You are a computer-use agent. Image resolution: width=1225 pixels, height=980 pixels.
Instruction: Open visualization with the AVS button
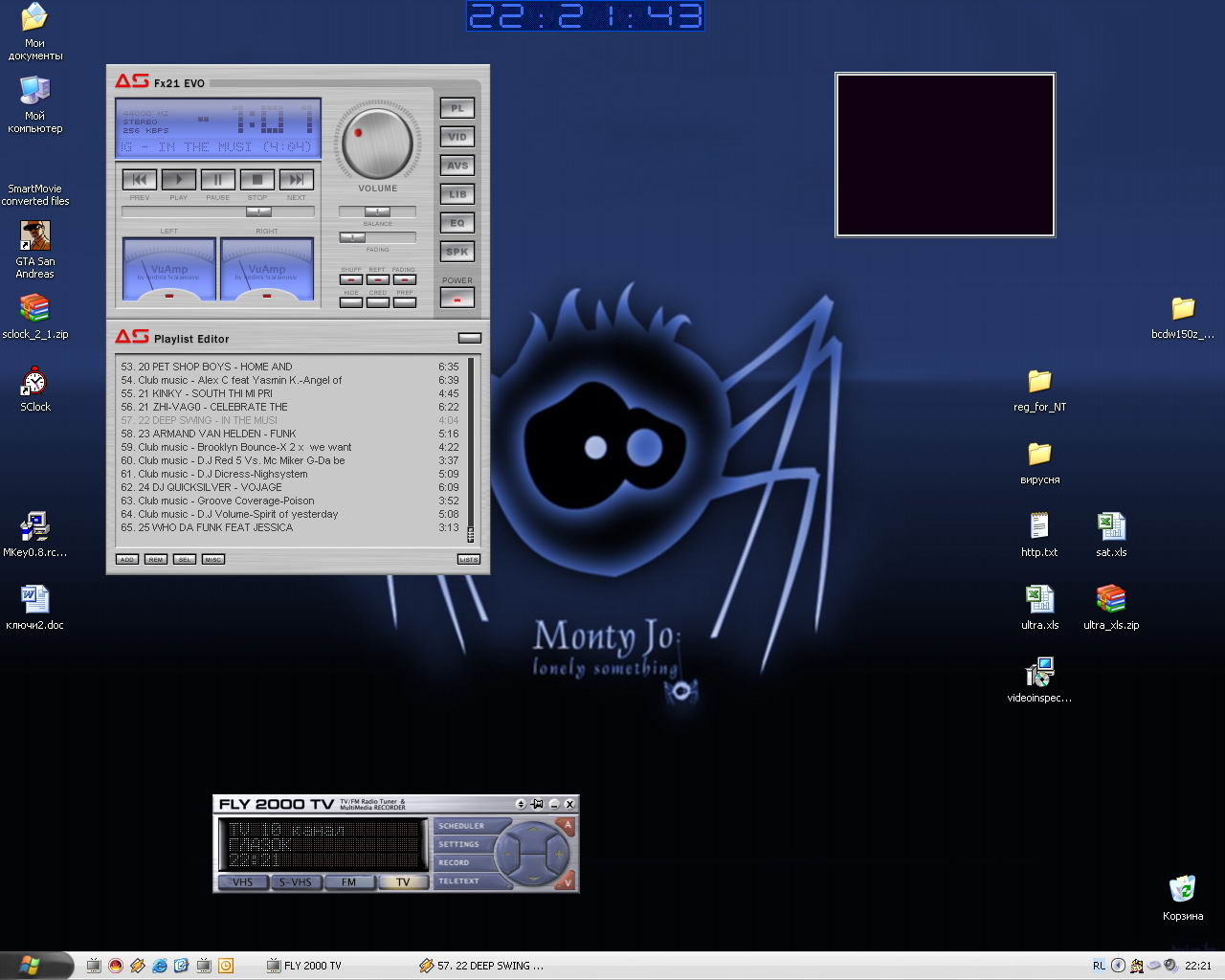tap(457, 166)
